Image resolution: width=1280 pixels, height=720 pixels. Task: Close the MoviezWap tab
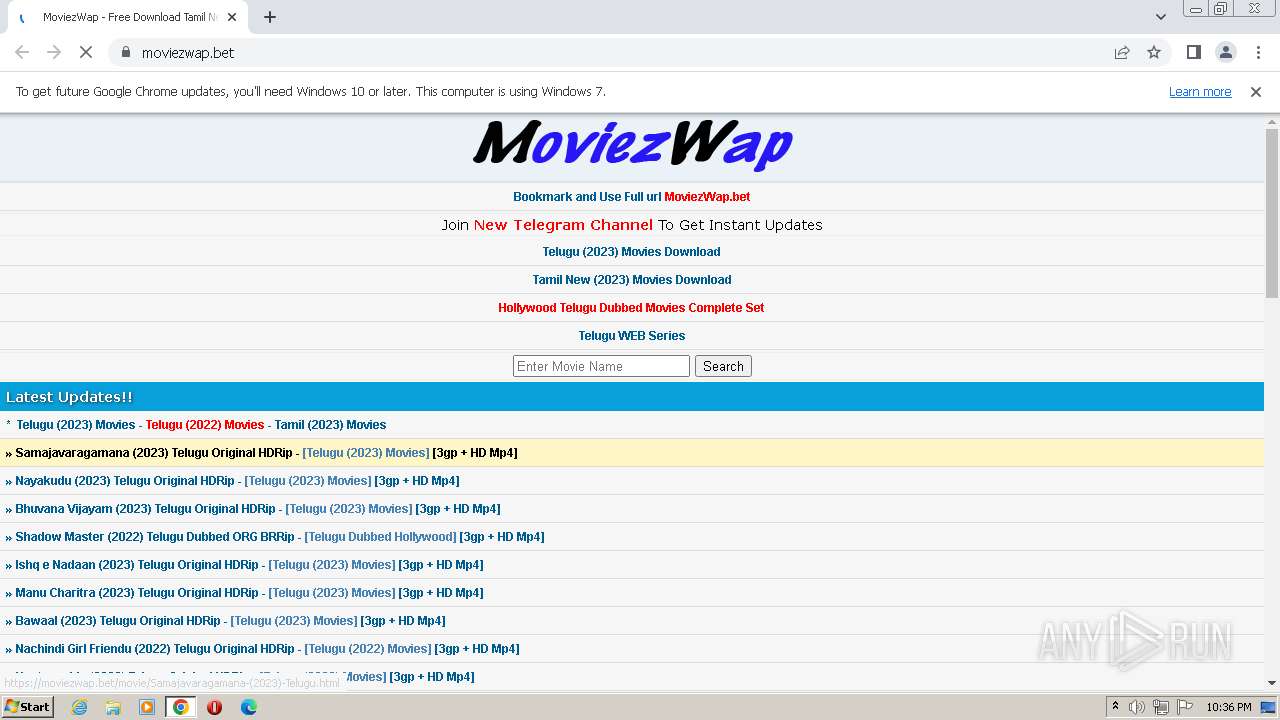[x=232, y=17]
